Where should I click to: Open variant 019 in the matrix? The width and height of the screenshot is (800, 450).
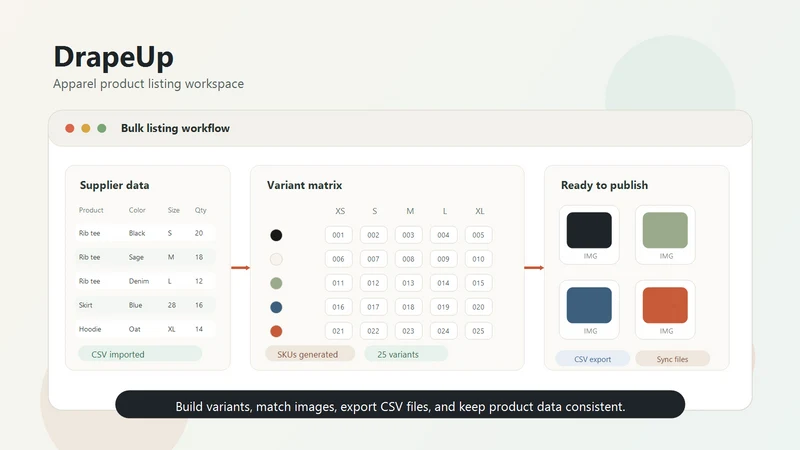coord(443,307)
